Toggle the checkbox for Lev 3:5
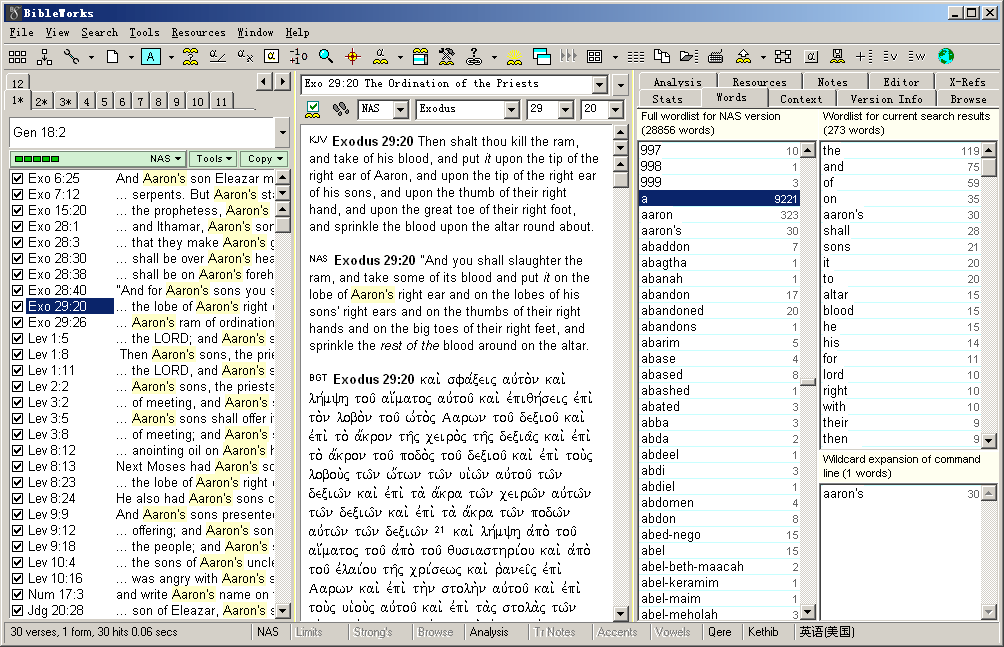The width and height of the screenshot is (1004, 647). coord(17,419)
